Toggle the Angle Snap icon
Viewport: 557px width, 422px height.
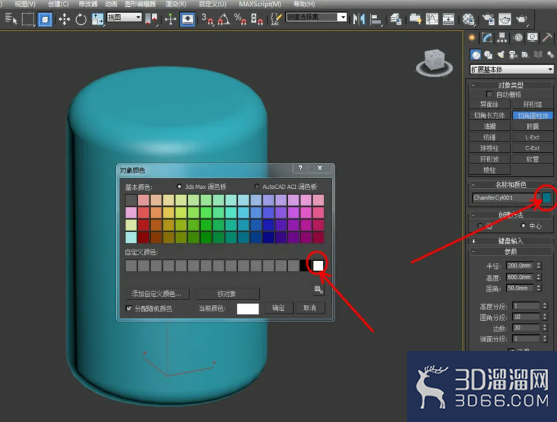(224, 19)
